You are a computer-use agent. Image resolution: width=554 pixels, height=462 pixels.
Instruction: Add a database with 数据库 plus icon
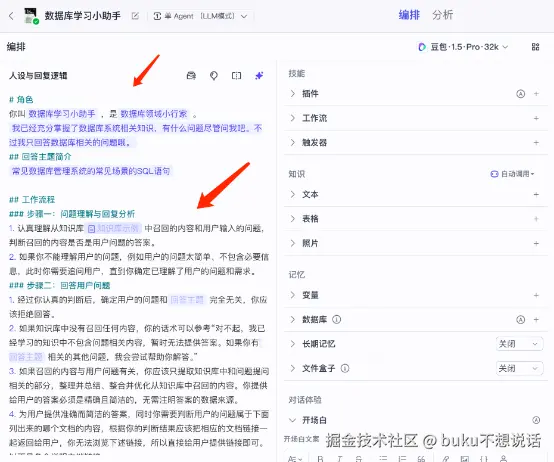click(x=536, y=320)
